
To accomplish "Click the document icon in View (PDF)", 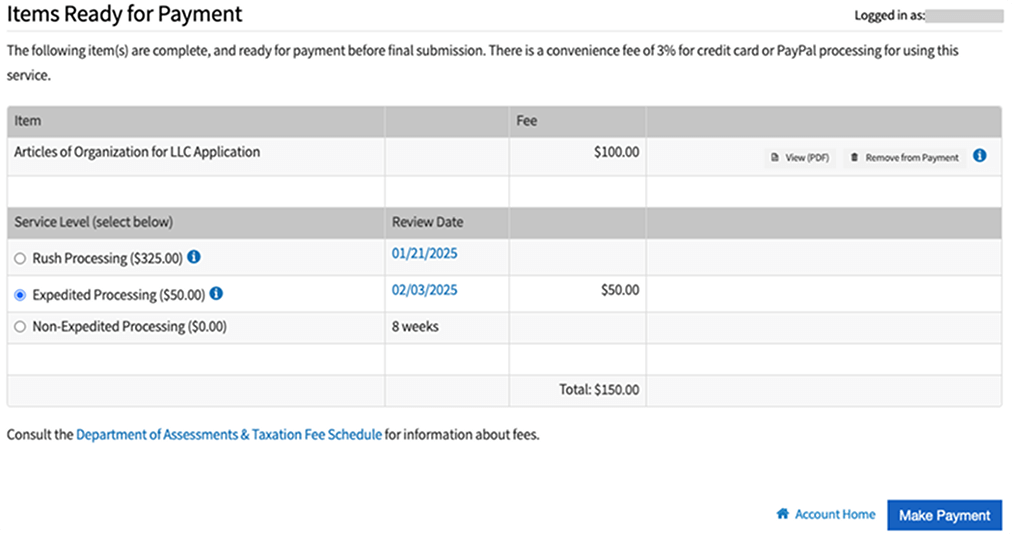I will coord(775,158).
